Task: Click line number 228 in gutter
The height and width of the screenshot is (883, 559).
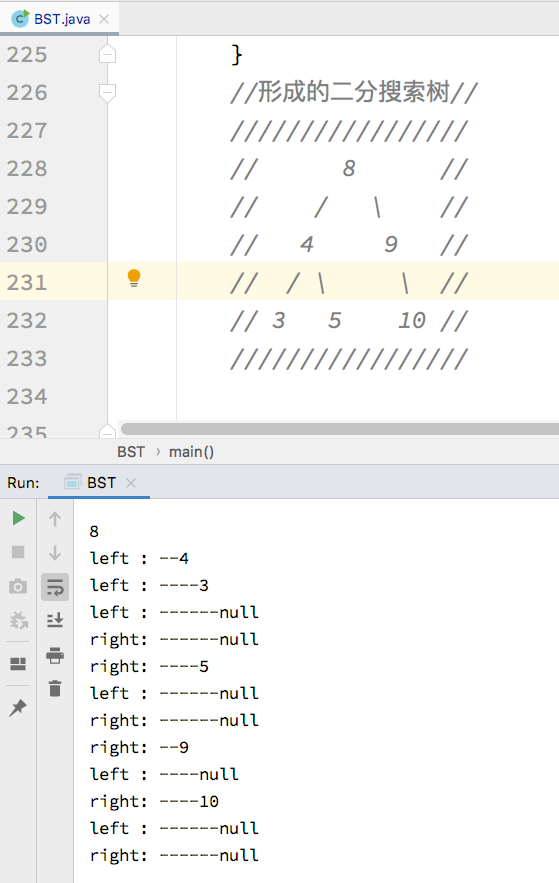Action: pyautogui.click(x=27, y=168)
